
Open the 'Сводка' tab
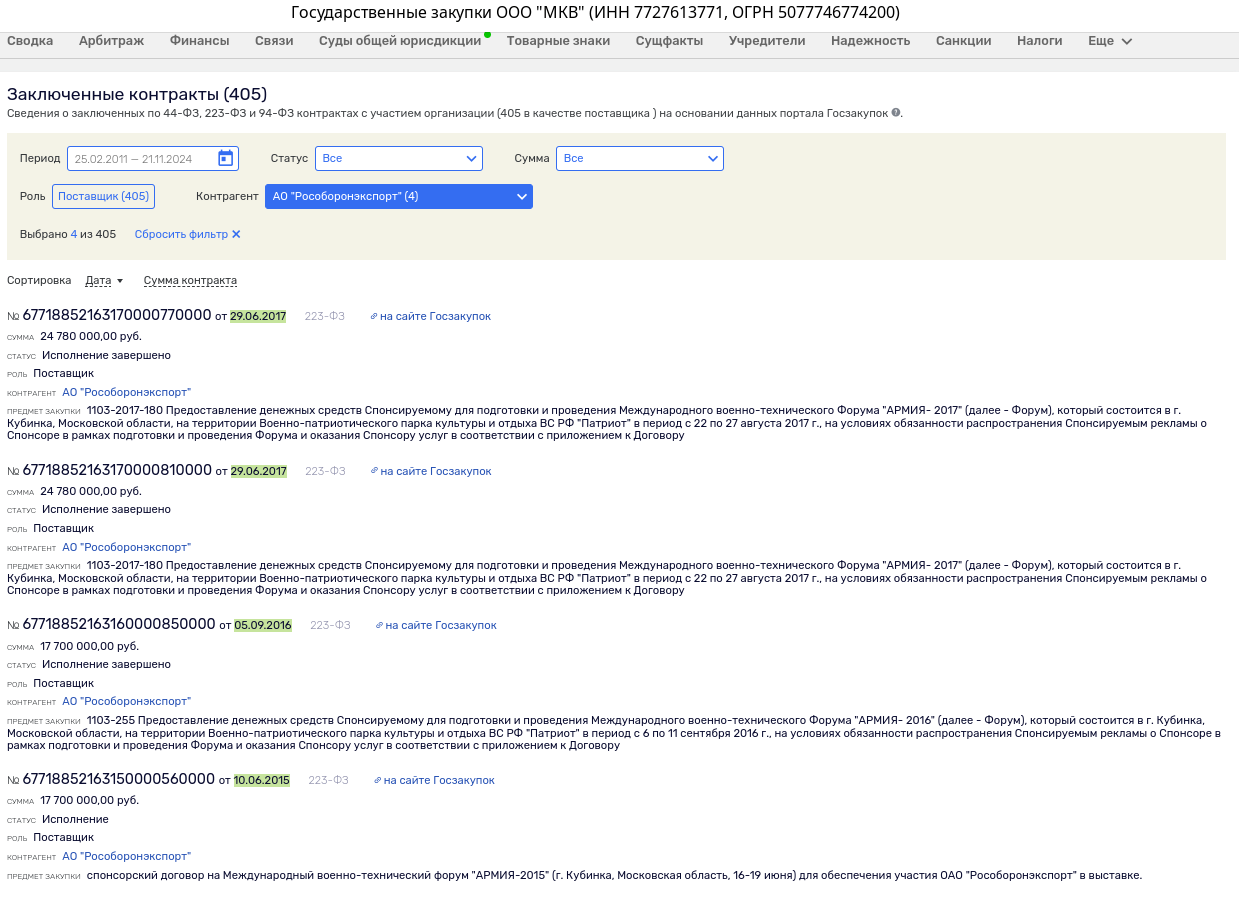pos(30,41)
